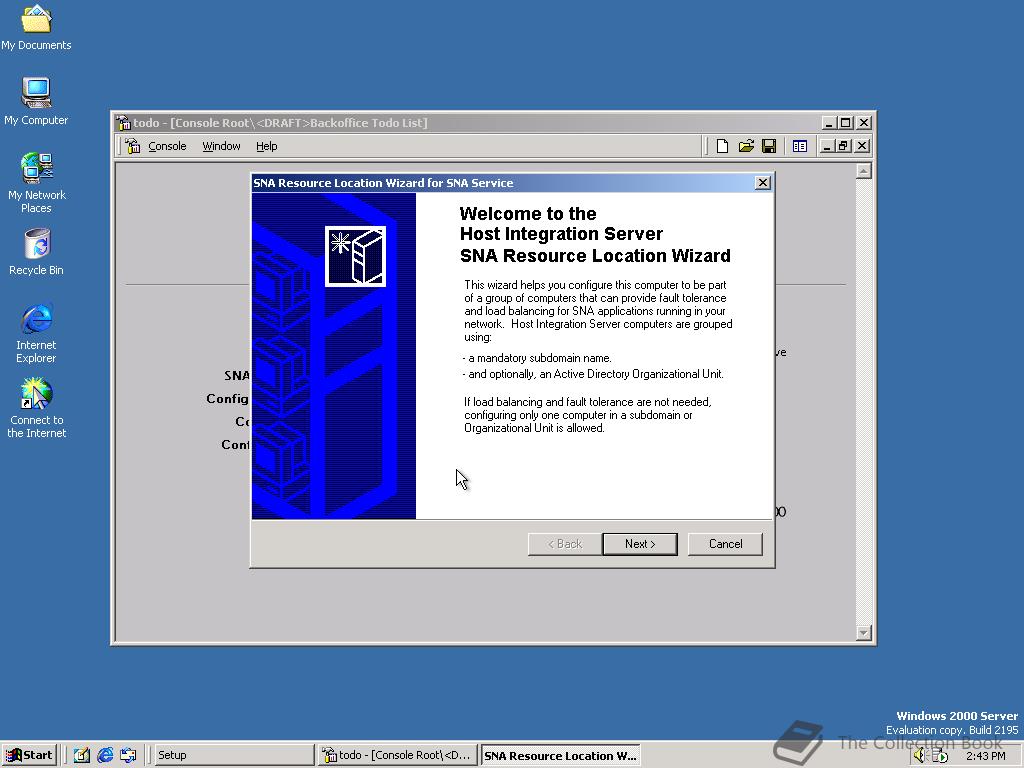Click the Save floppy disk toolbar icon
The height and width of the screenshot is (768, 1024).
pyautogui.click(x=769, y=146)
